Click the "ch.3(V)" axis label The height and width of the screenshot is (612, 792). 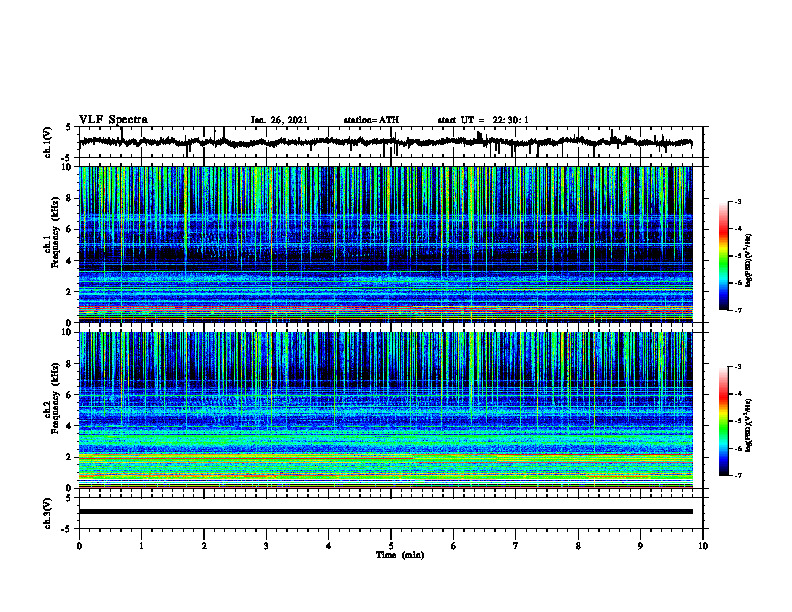(48, 513)
